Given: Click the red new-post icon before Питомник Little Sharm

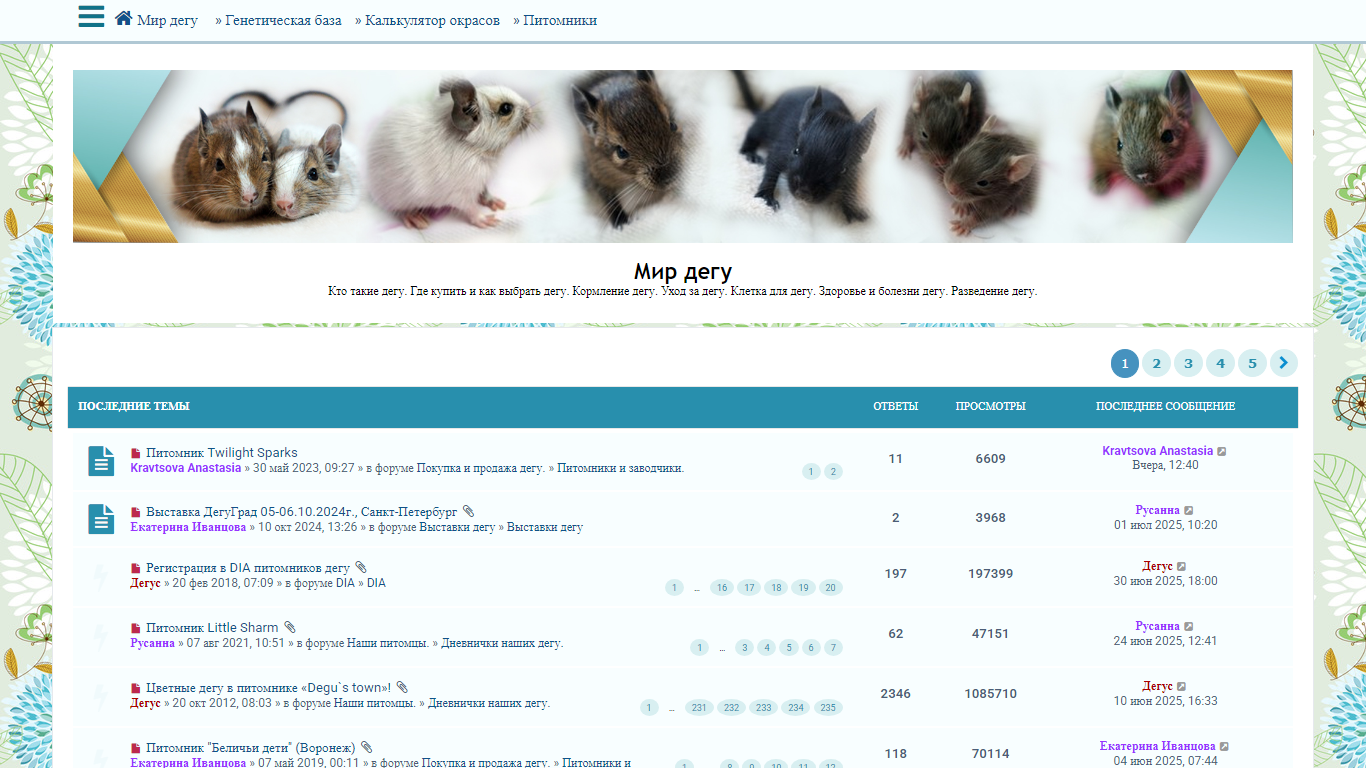Looking at the screenshot, I should pyautogui.click(x=136, y=628).
